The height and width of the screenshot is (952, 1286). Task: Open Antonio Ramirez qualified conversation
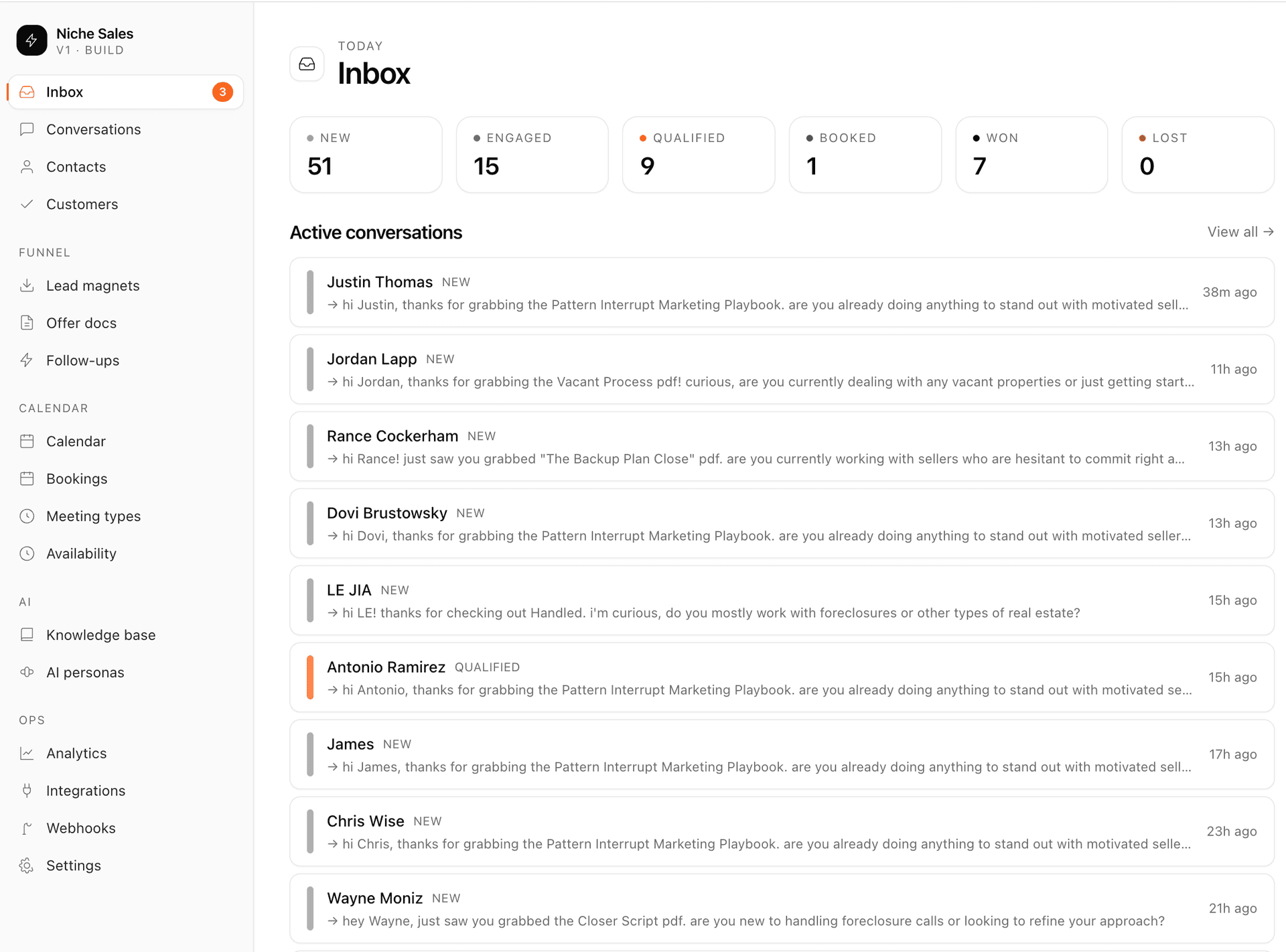point(782,677)
